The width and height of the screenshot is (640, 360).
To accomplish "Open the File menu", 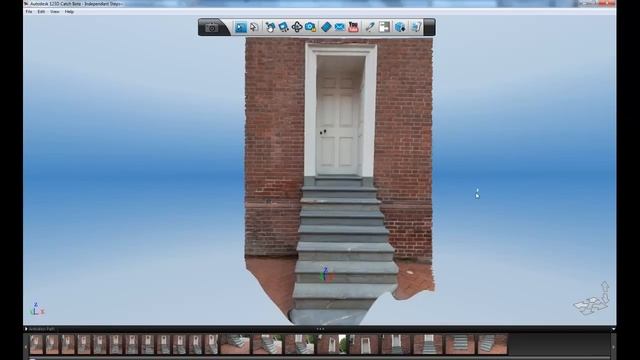I will 29,12.
